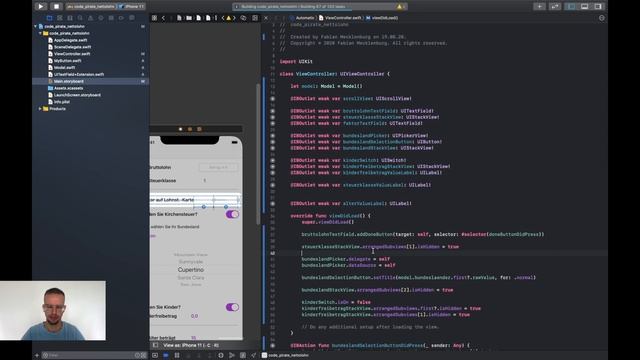640x360 pixels.
Task: Toggle the document outline button
Action: 155,345
